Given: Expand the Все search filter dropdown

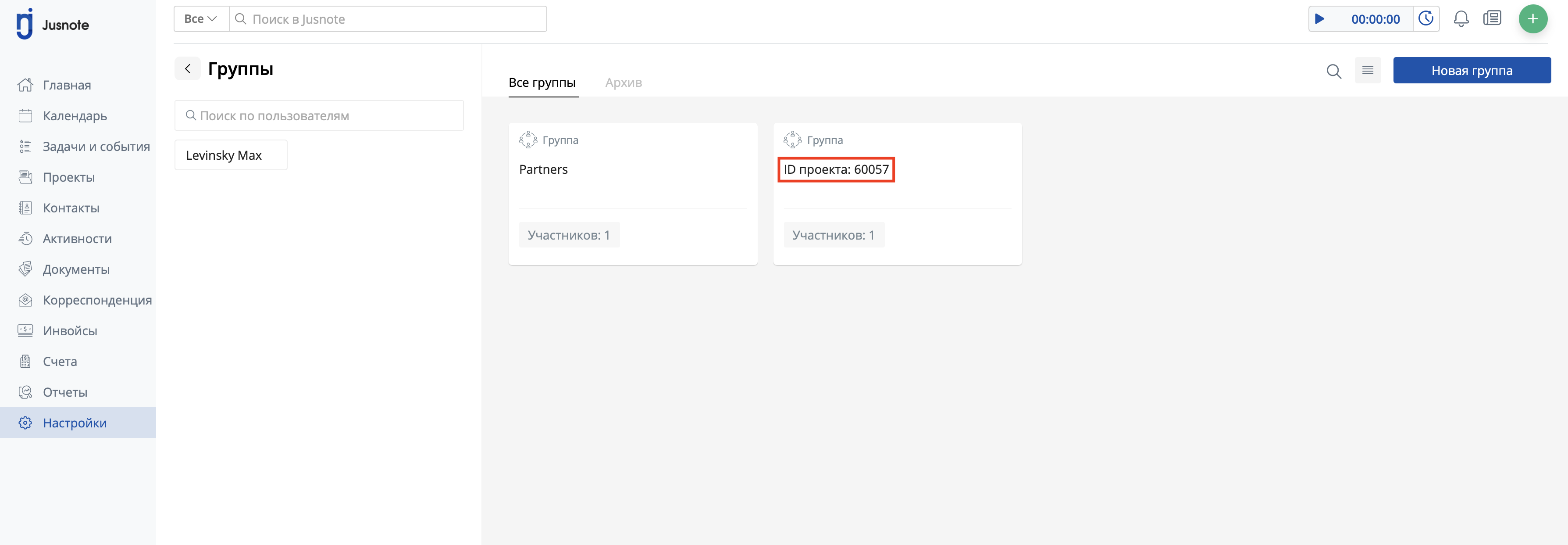Looking at the screenshot, I should tap(201, 19).
